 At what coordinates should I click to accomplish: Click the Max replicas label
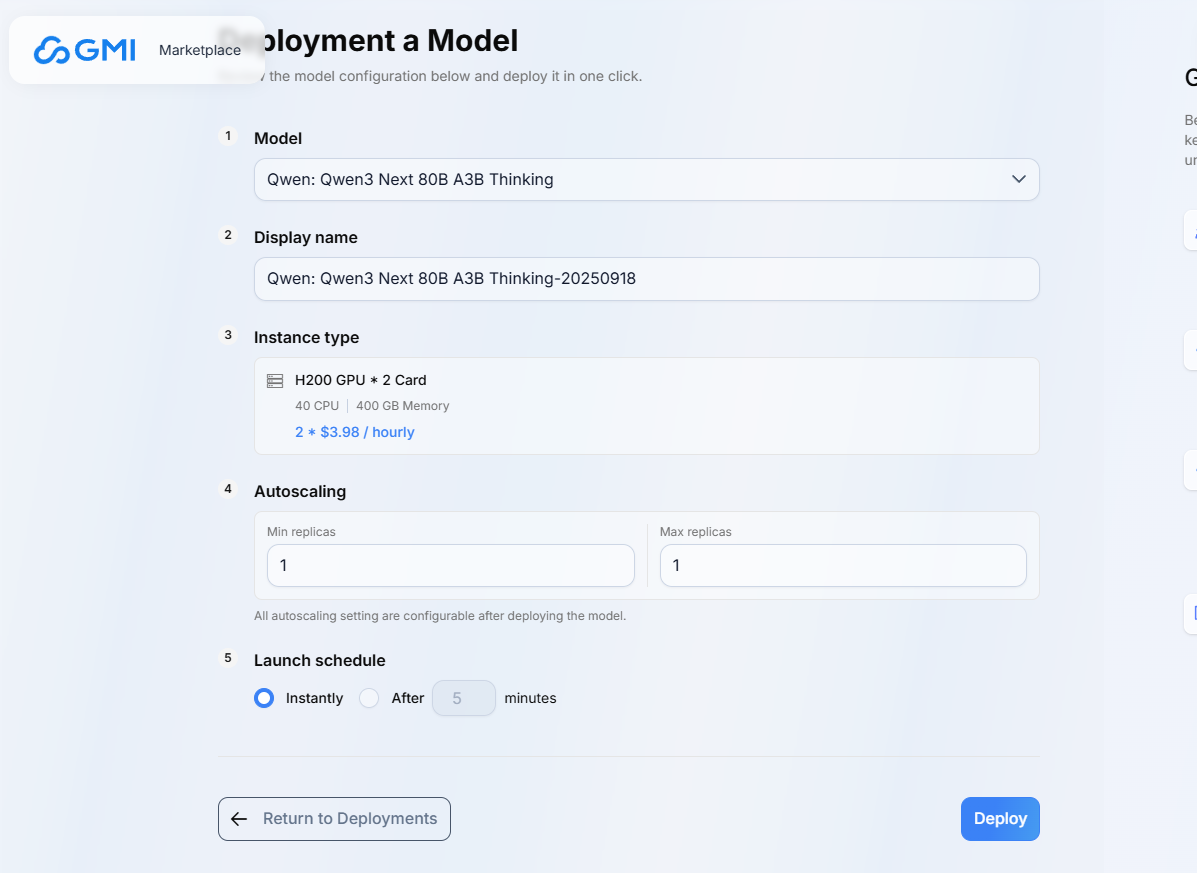pyautogui.click(x=695, y=532)
